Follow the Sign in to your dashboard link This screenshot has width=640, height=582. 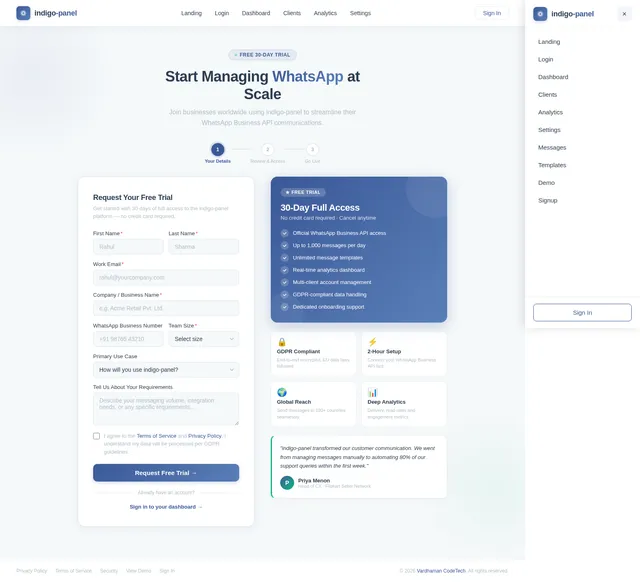coord(166,507)
